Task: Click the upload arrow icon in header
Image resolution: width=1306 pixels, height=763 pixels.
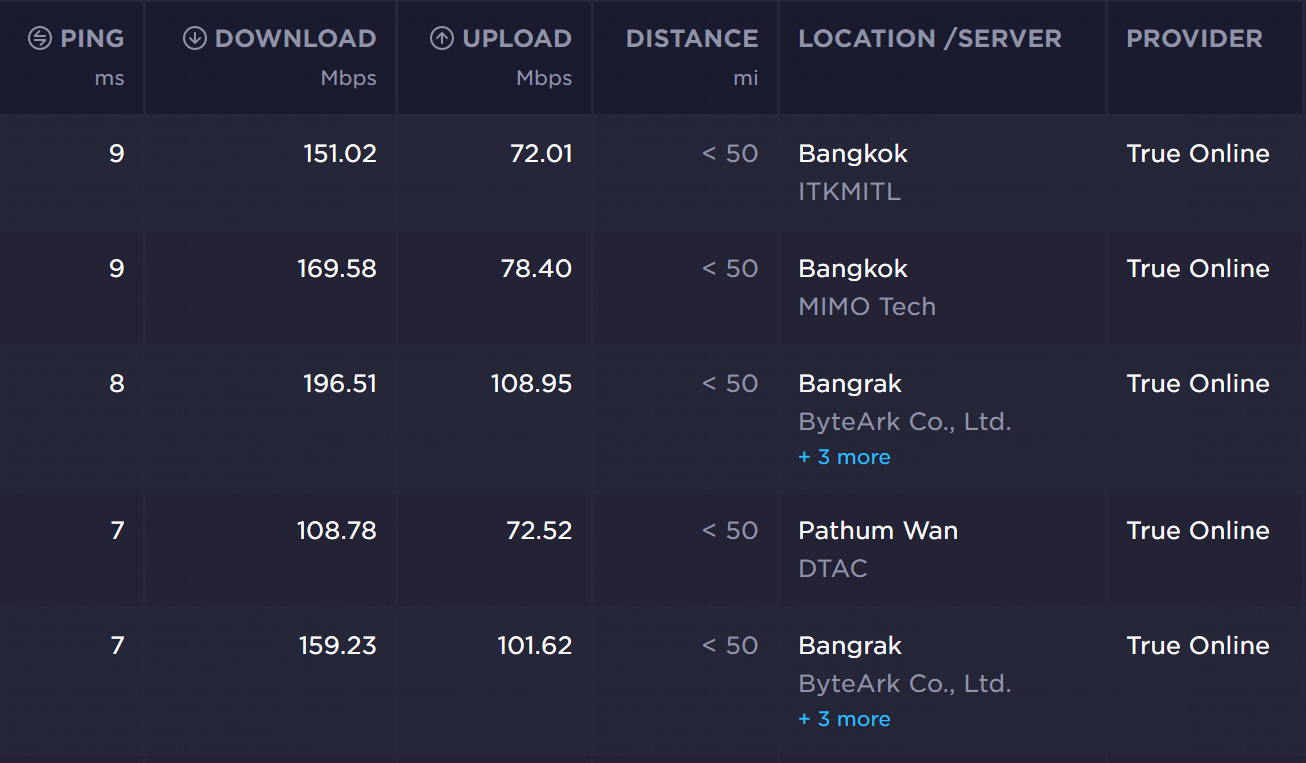Action: (x=441, y=39)
